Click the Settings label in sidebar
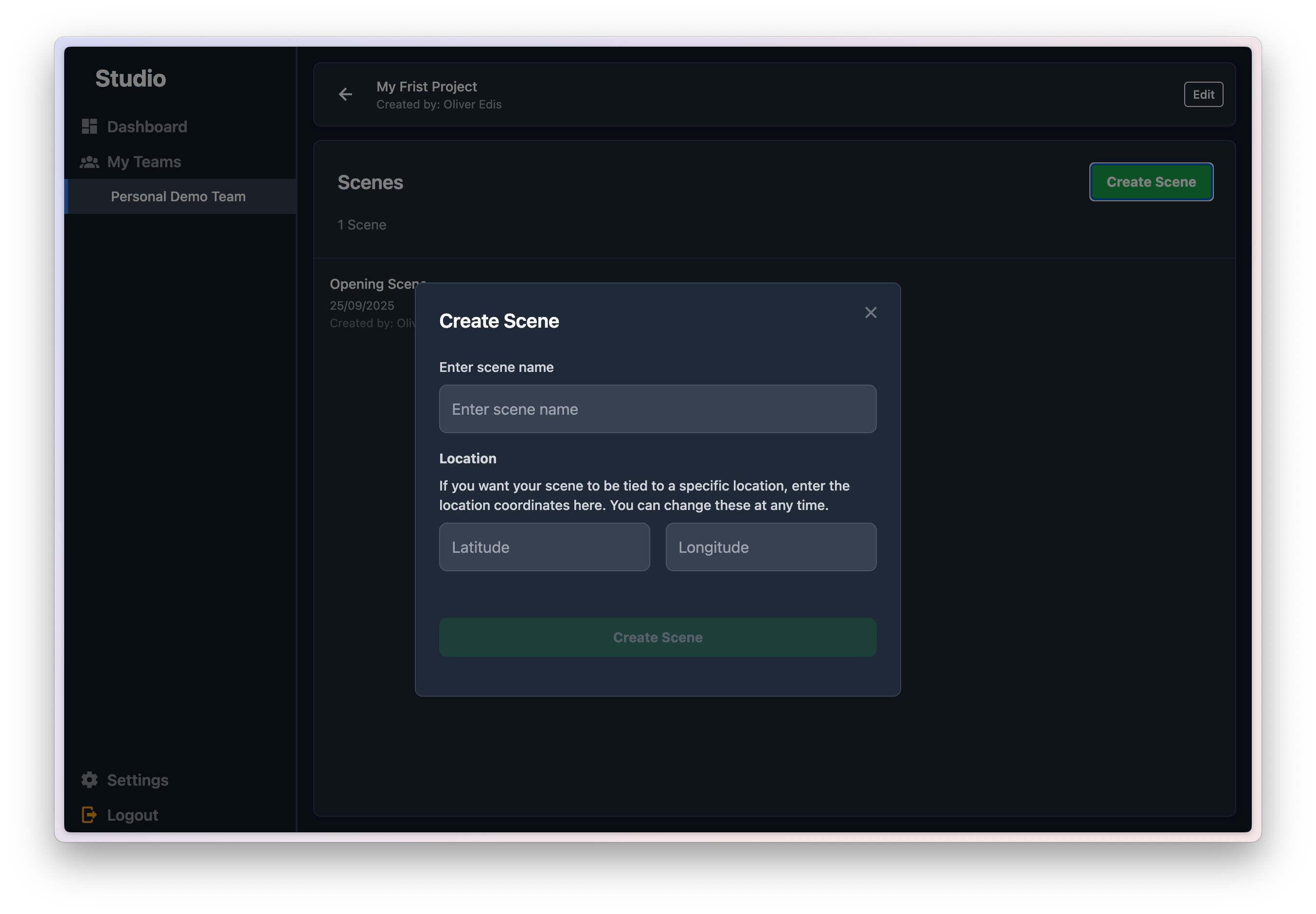This screenshot has width=1316, height=914. click(138, 780)
